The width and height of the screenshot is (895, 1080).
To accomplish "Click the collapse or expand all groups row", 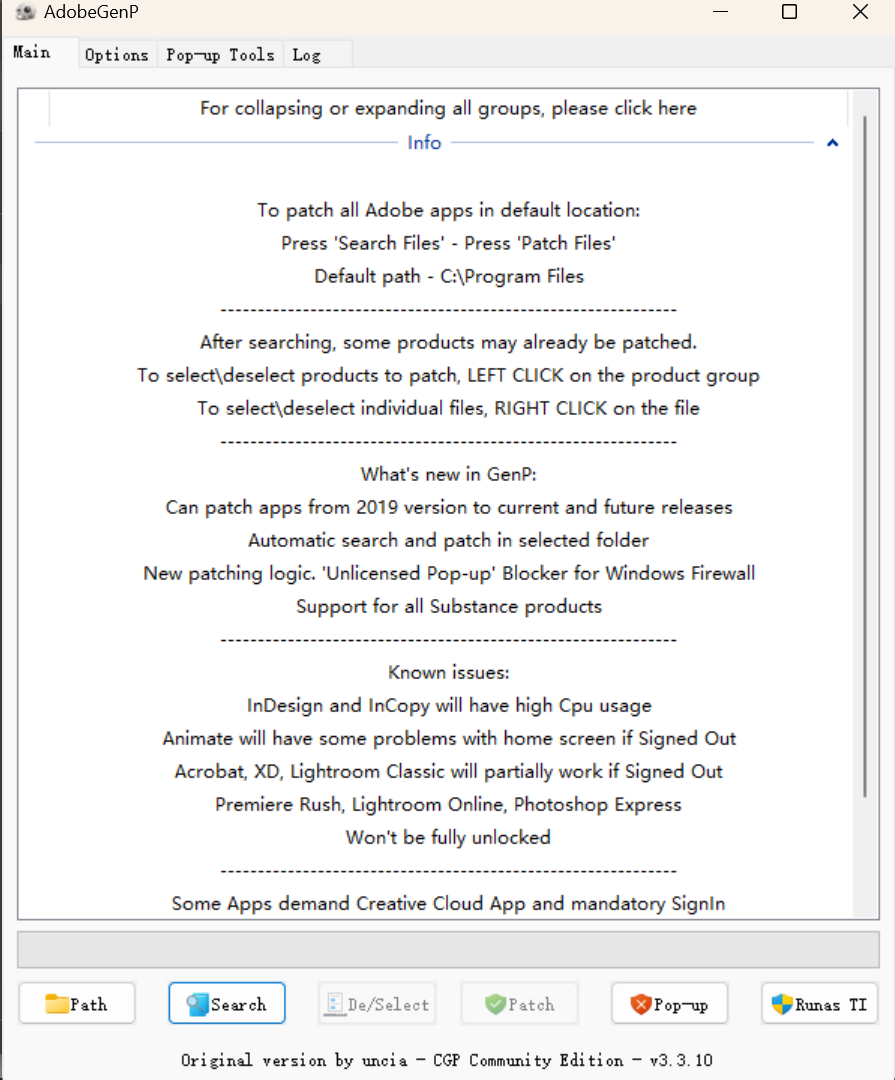I will tap(448, 108).
